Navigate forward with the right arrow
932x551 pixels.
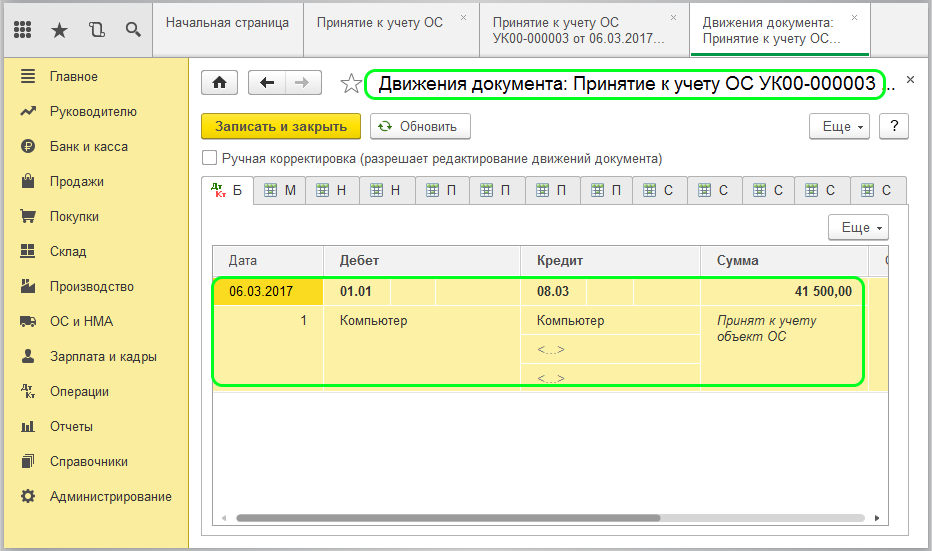[303, 83]
